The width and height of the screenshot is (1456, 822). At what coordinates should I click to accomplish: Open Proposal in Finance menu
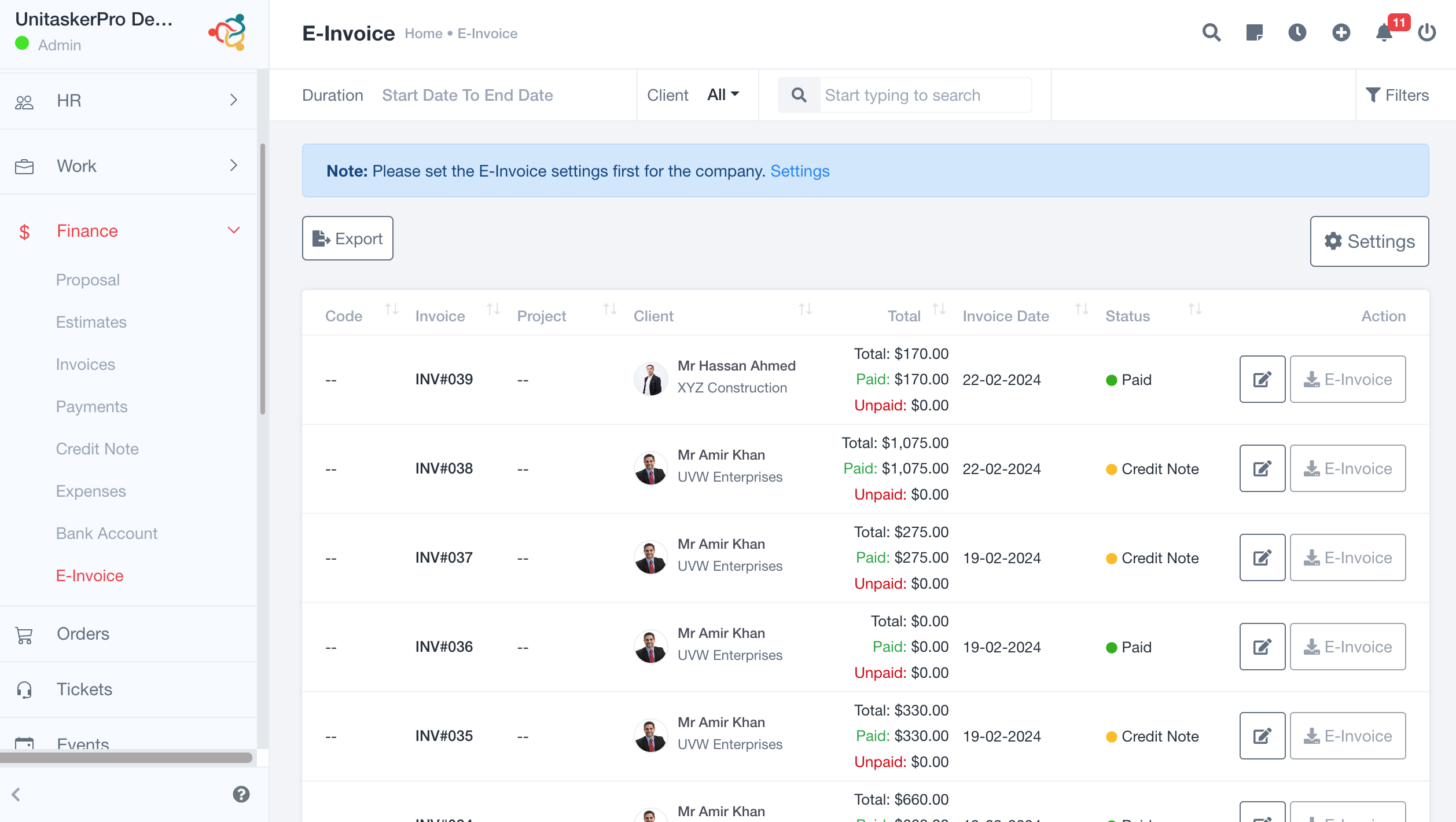point(88,280)
